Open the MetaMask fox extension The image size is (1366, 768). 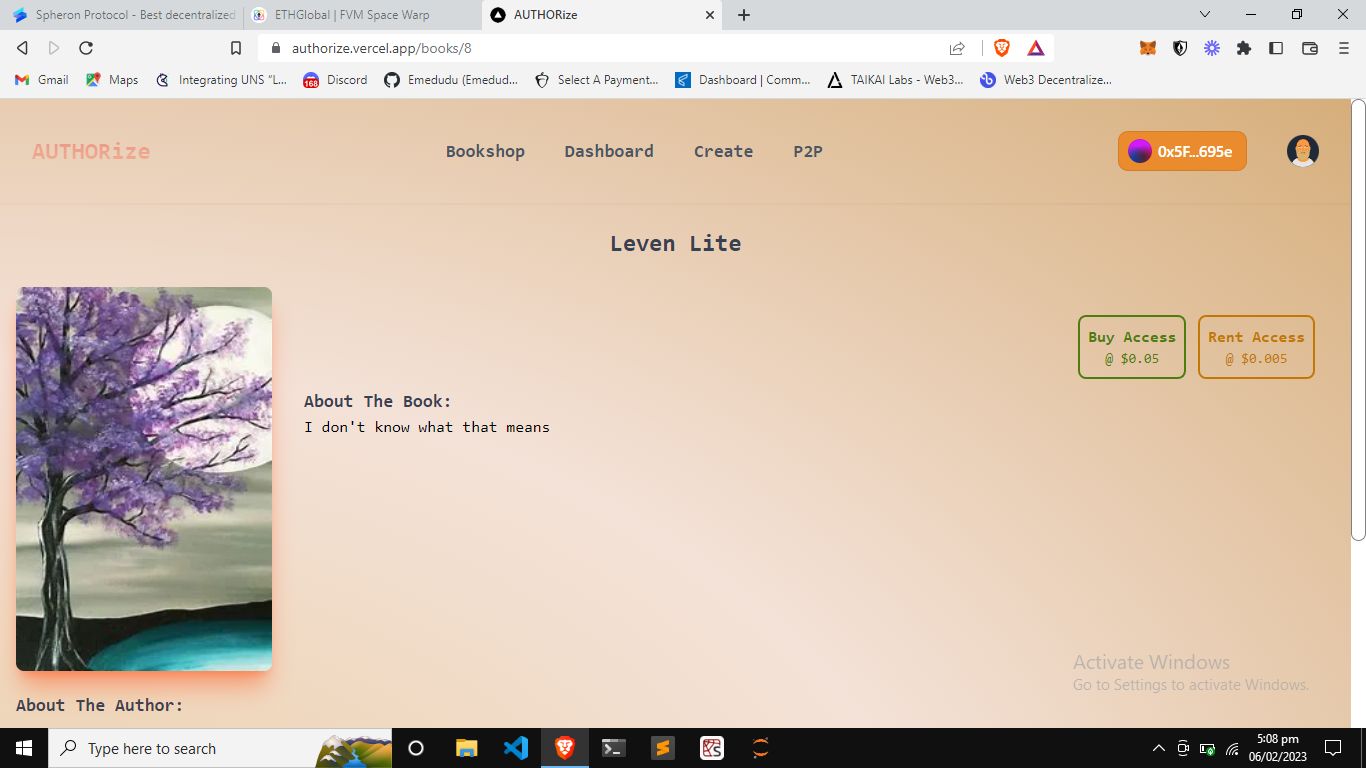[x=1148, y=48]
